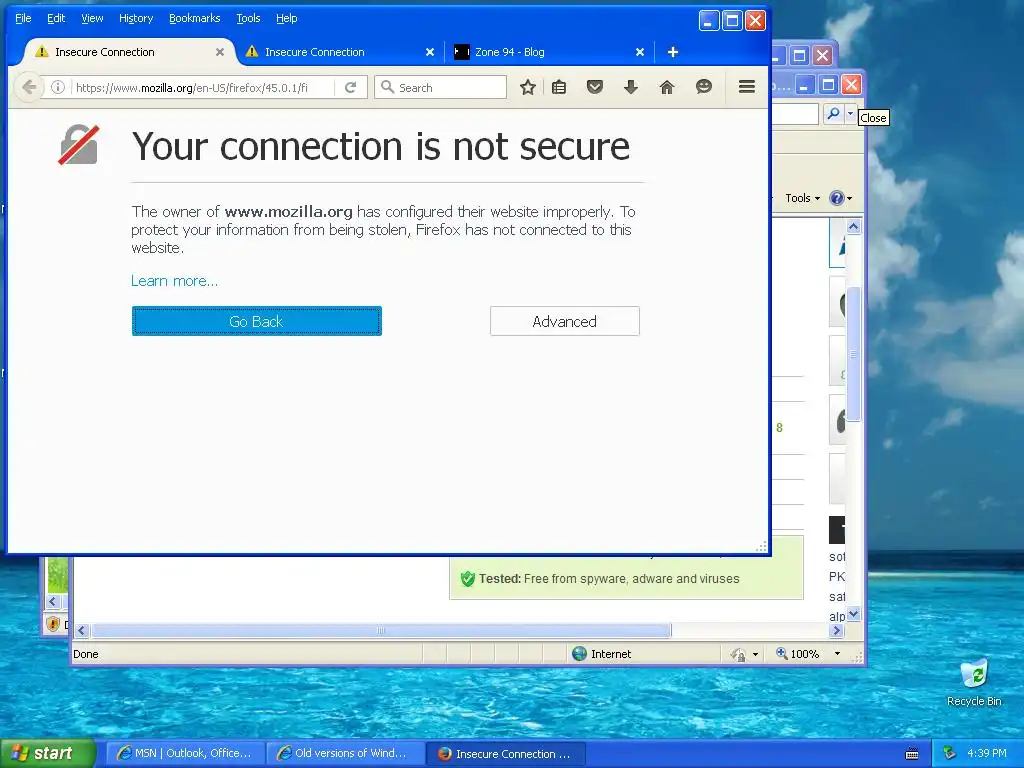
Task: Click the green Tested shield checkmark icon
Action: 467,579
